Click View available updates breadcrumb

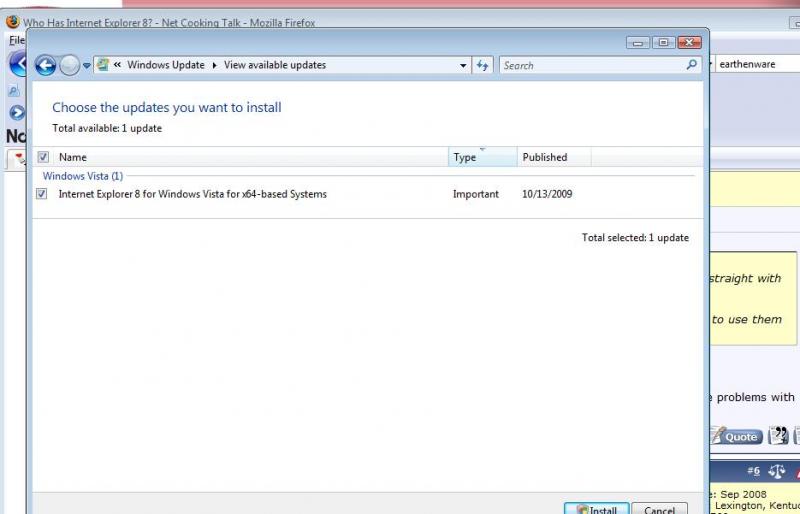click(x=275, y=65)
